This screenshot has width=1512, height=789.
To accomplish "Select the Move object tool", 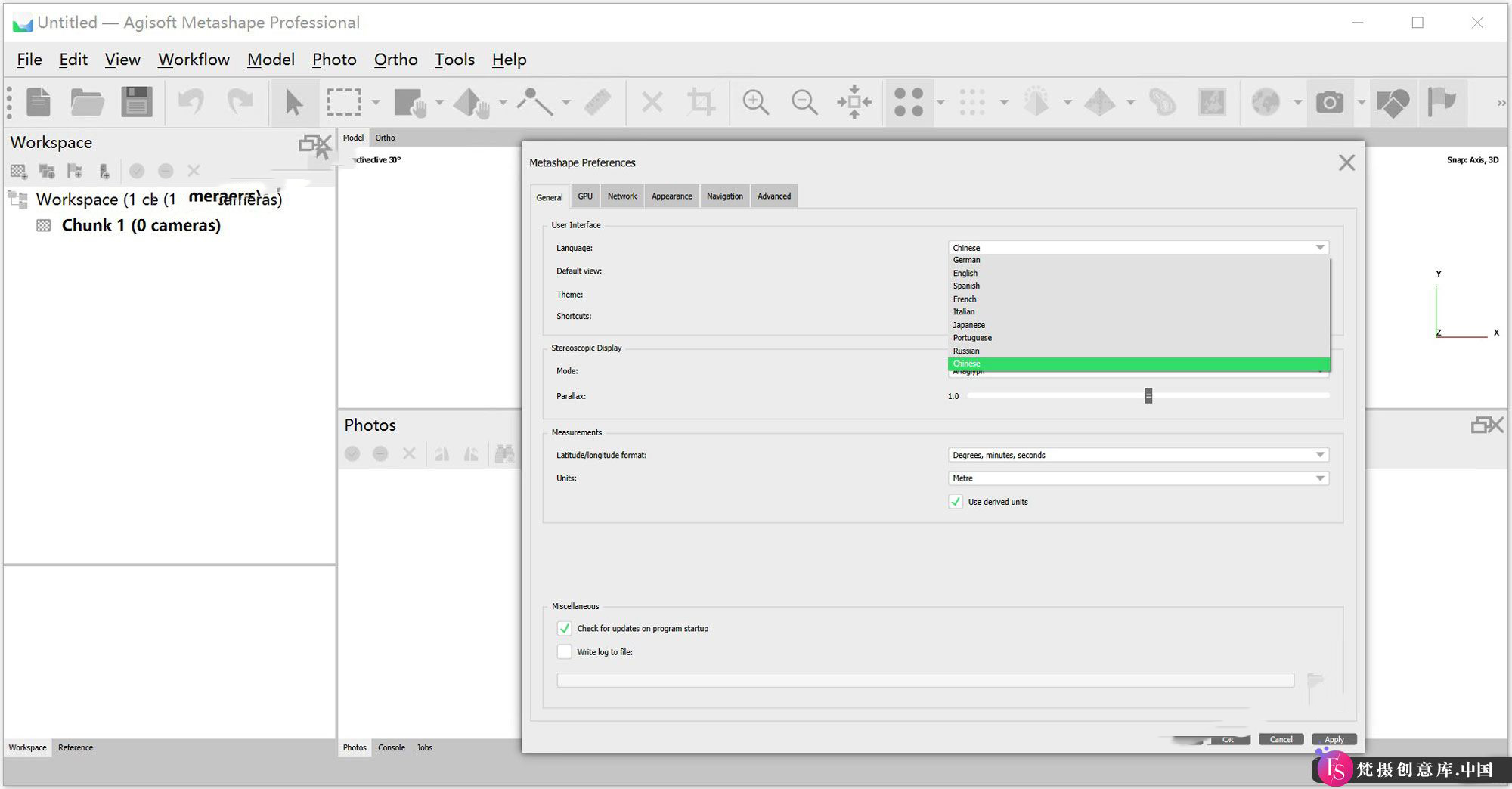I will pos(472,102).
